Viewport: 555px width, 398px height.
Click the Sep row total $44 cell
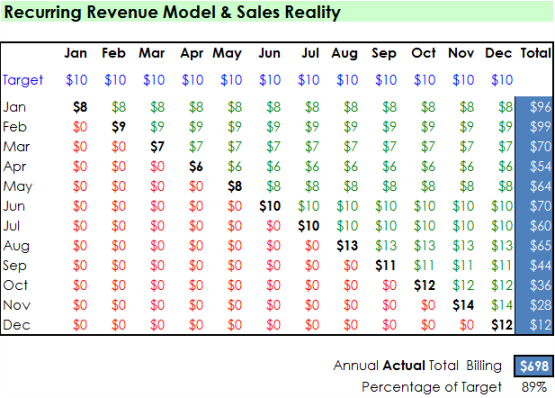(x=534, y=266)
